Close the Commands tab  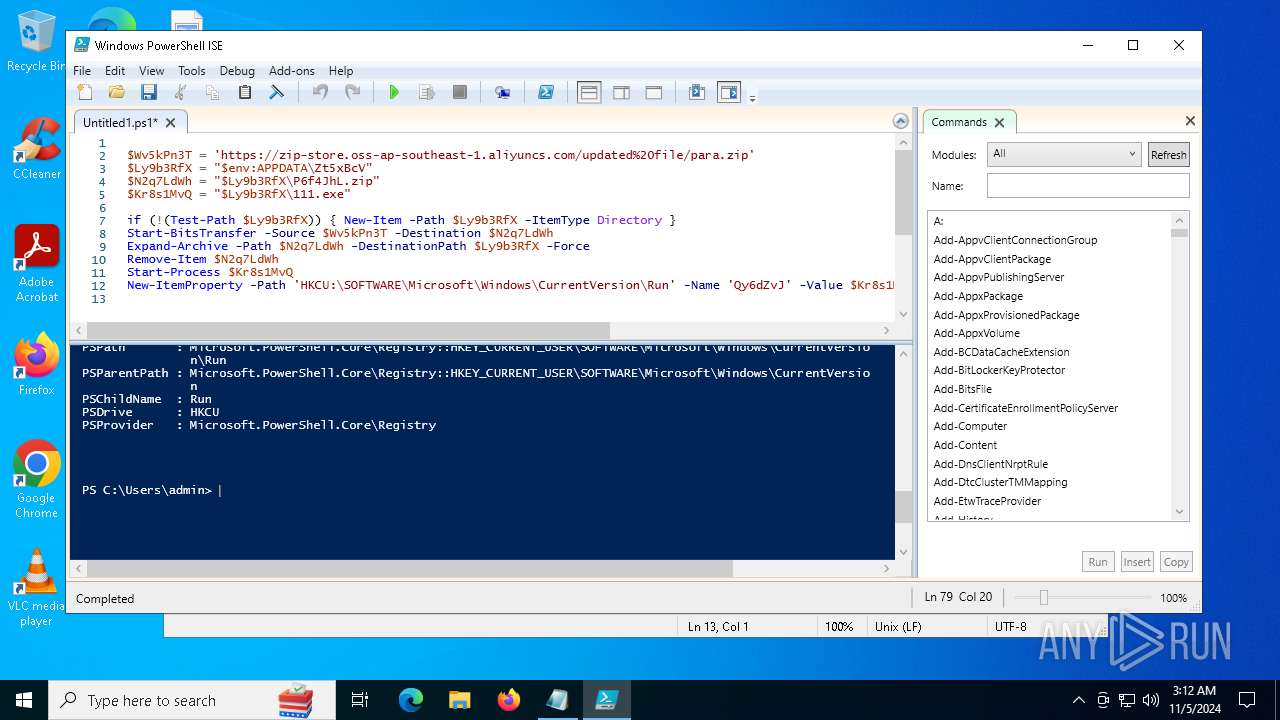tap(999, 122)
